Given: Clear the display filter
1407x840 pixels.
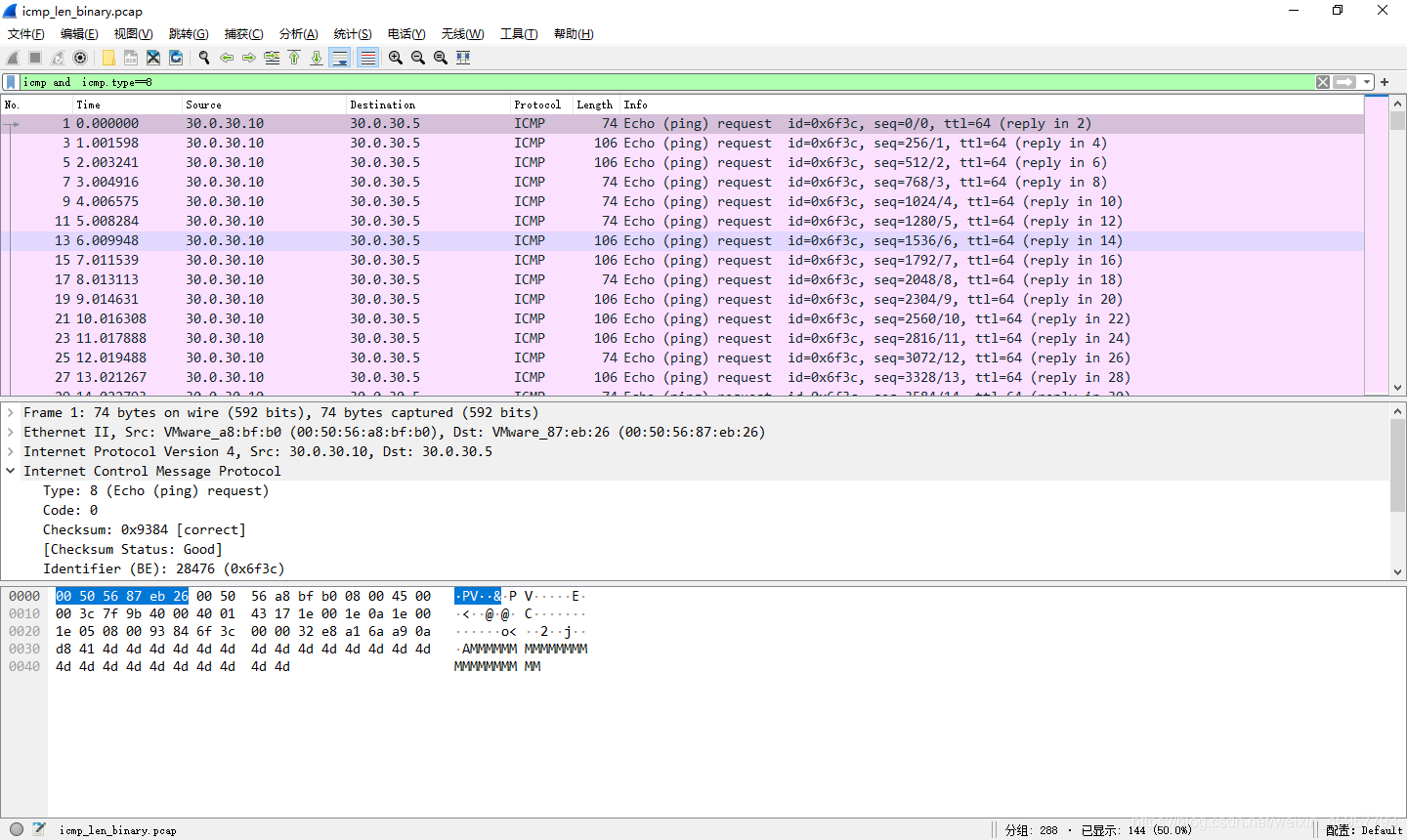Looking at the screenshot, I should pos(1323,82).
